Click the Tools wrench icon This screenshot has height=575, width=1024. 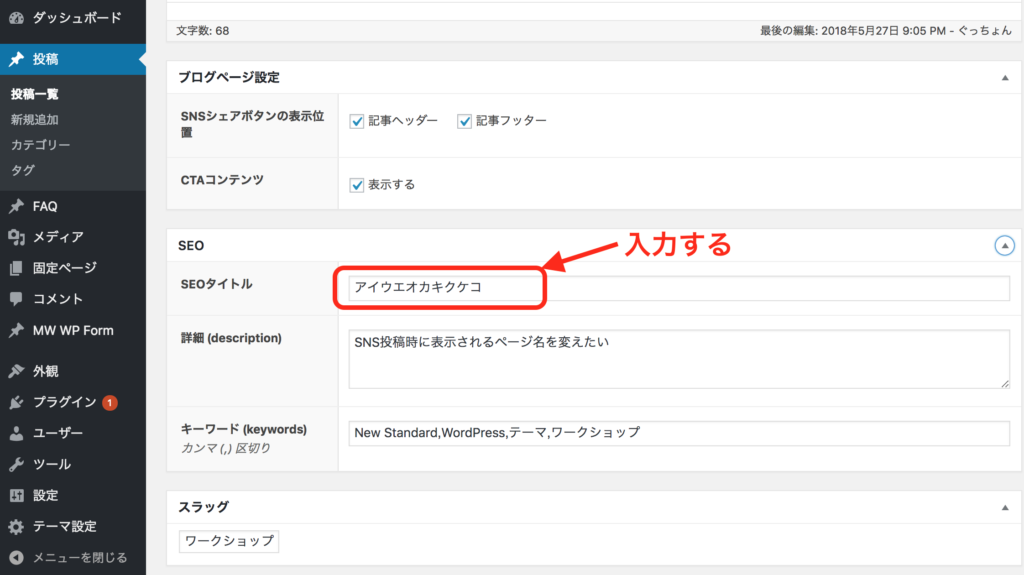tap(16, 464)
